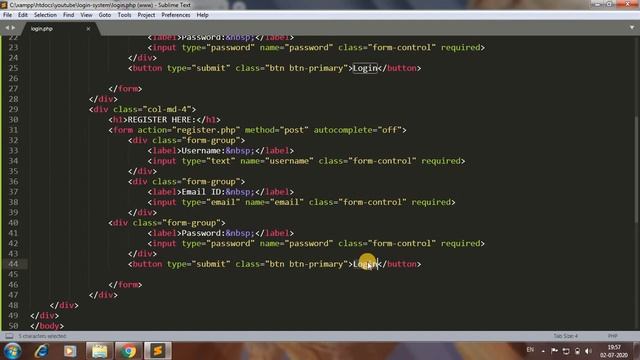Open the Selection menu
This screenshot has height=360, width=640.
coord(45,15)
